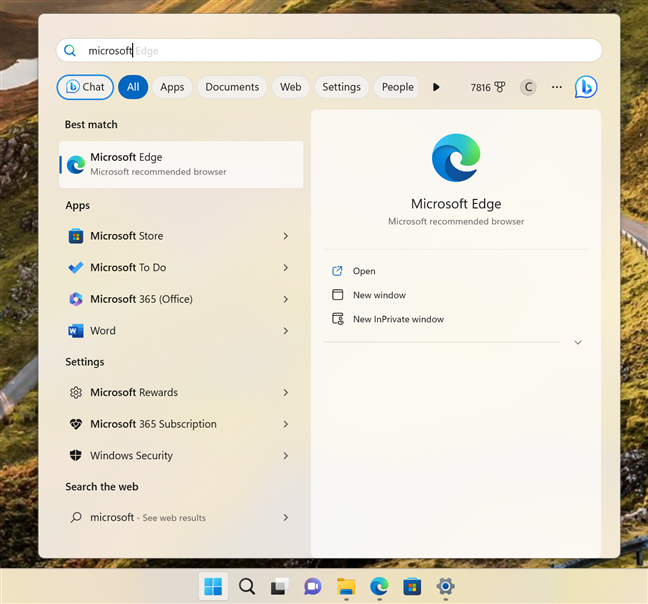
Task: Click the heart icon beside Microsoft 365 Subscription
Action: tap(76, 424)
